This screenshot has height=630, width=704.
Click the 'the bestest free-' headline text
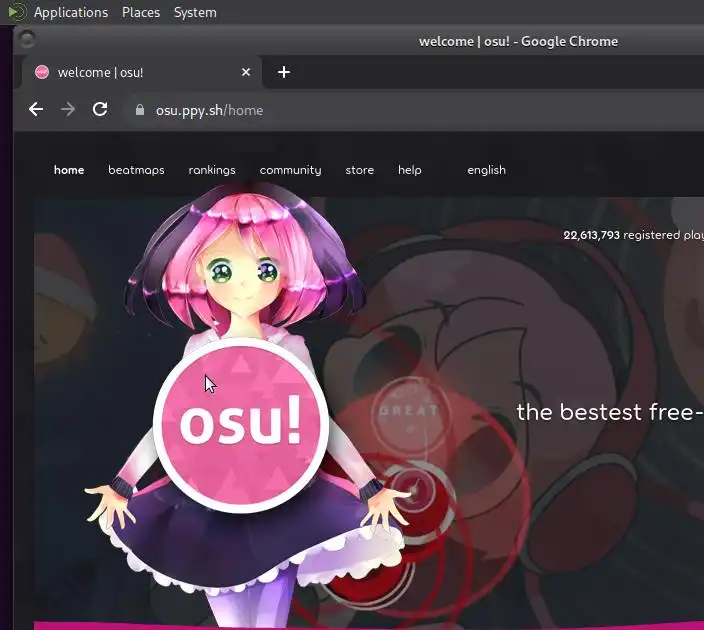610,412
